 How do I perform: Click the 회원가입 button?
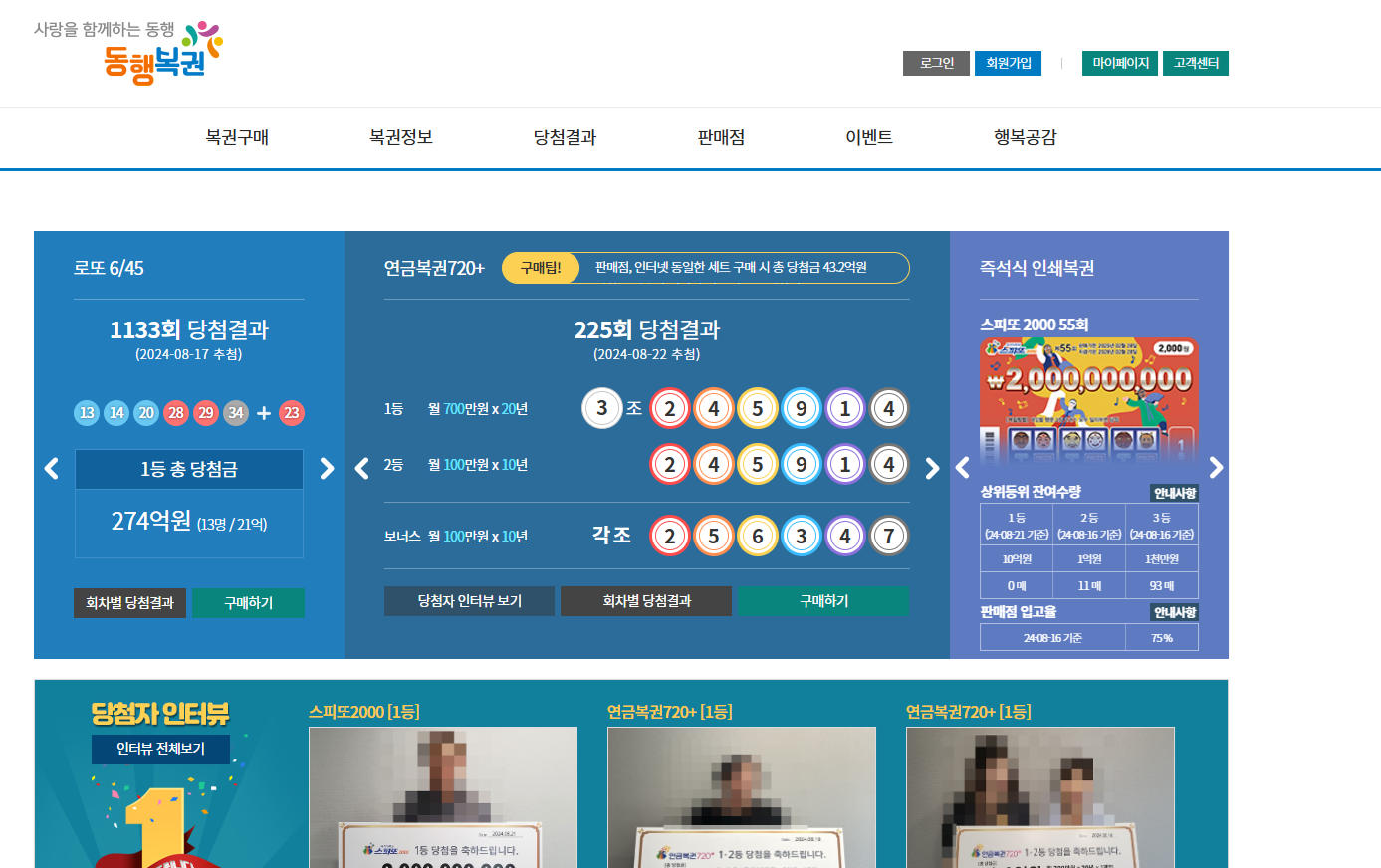click(1009, 63)
